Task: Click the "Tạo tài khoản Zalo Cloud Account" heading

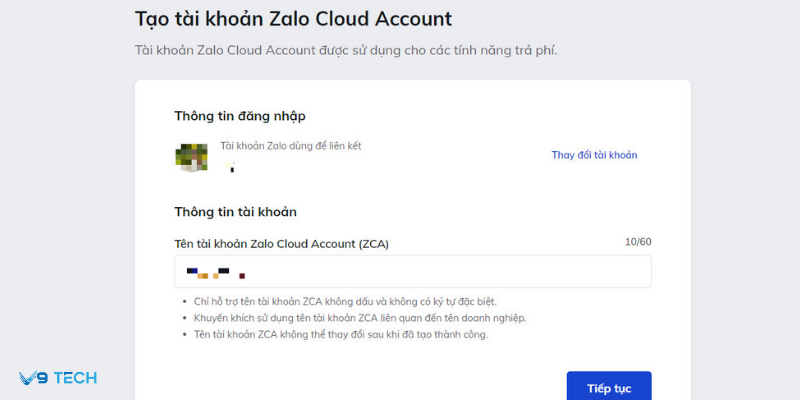Action: tap(293, 19)
